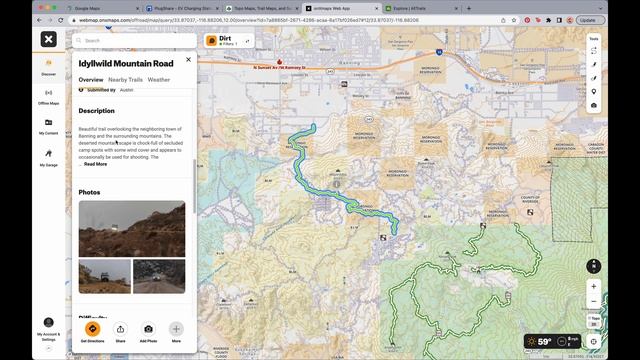640x360 pixels.
Task: Open the Discover sidebar section
Action: point(49,67)
